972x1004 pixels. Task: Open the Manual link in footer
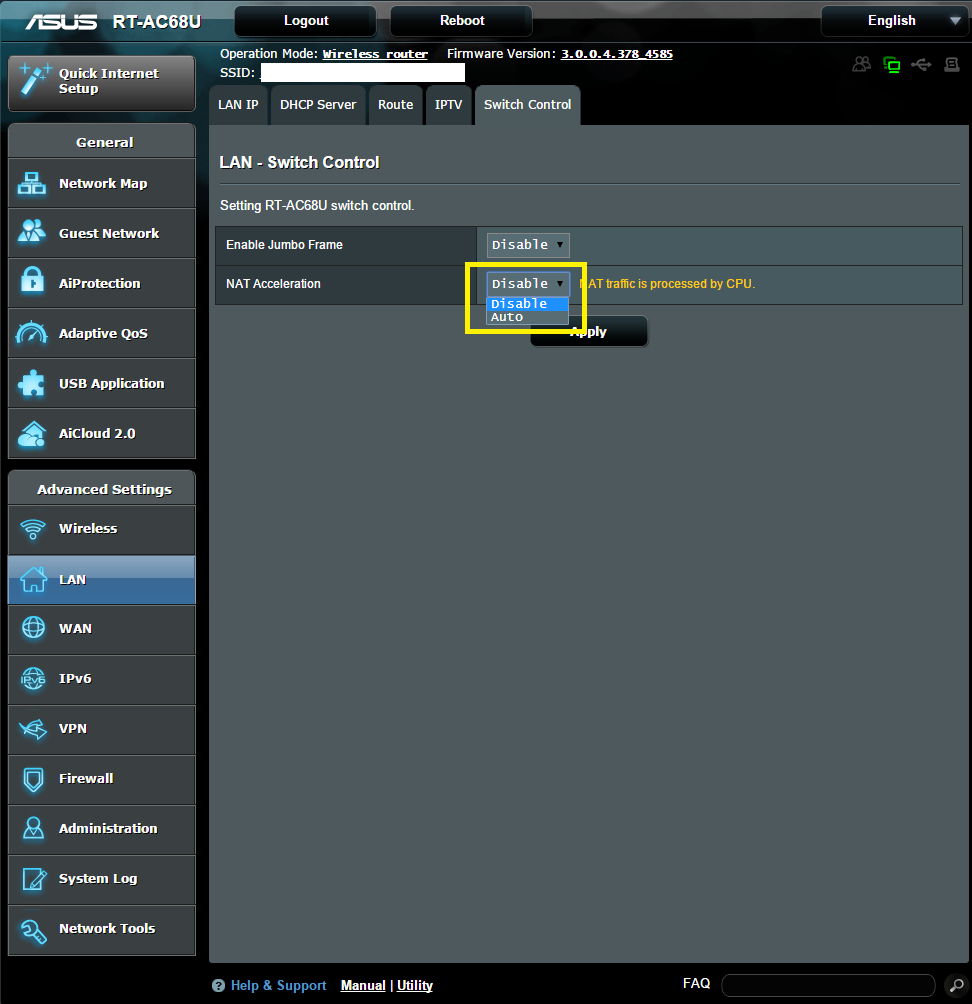tap(363, 986)
